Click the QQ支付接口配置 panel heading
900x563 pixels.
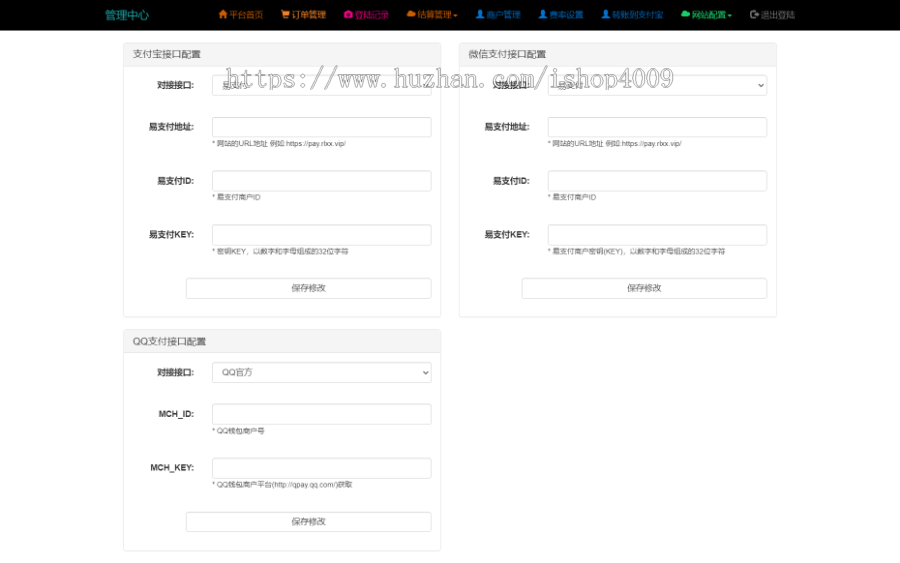(x=169, y=341)
